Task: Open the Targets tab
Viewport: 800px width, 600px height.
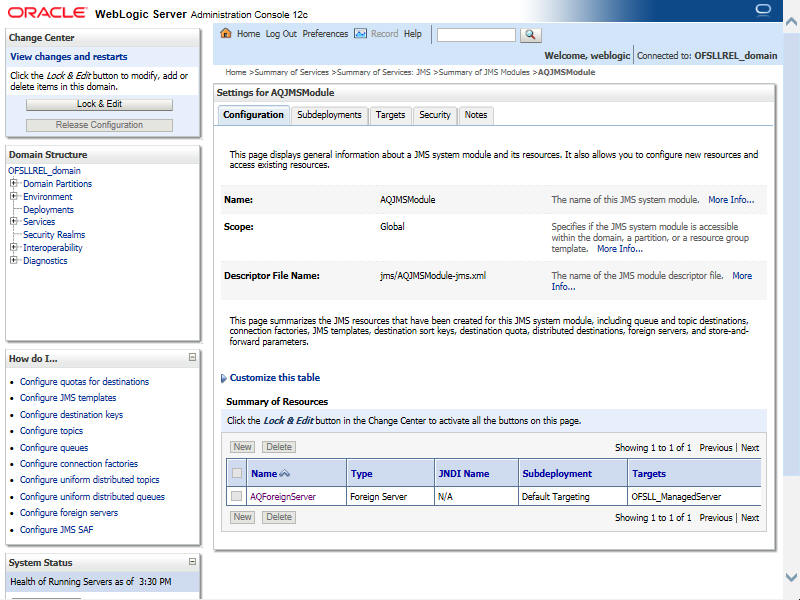Action: tap(390, 115)
